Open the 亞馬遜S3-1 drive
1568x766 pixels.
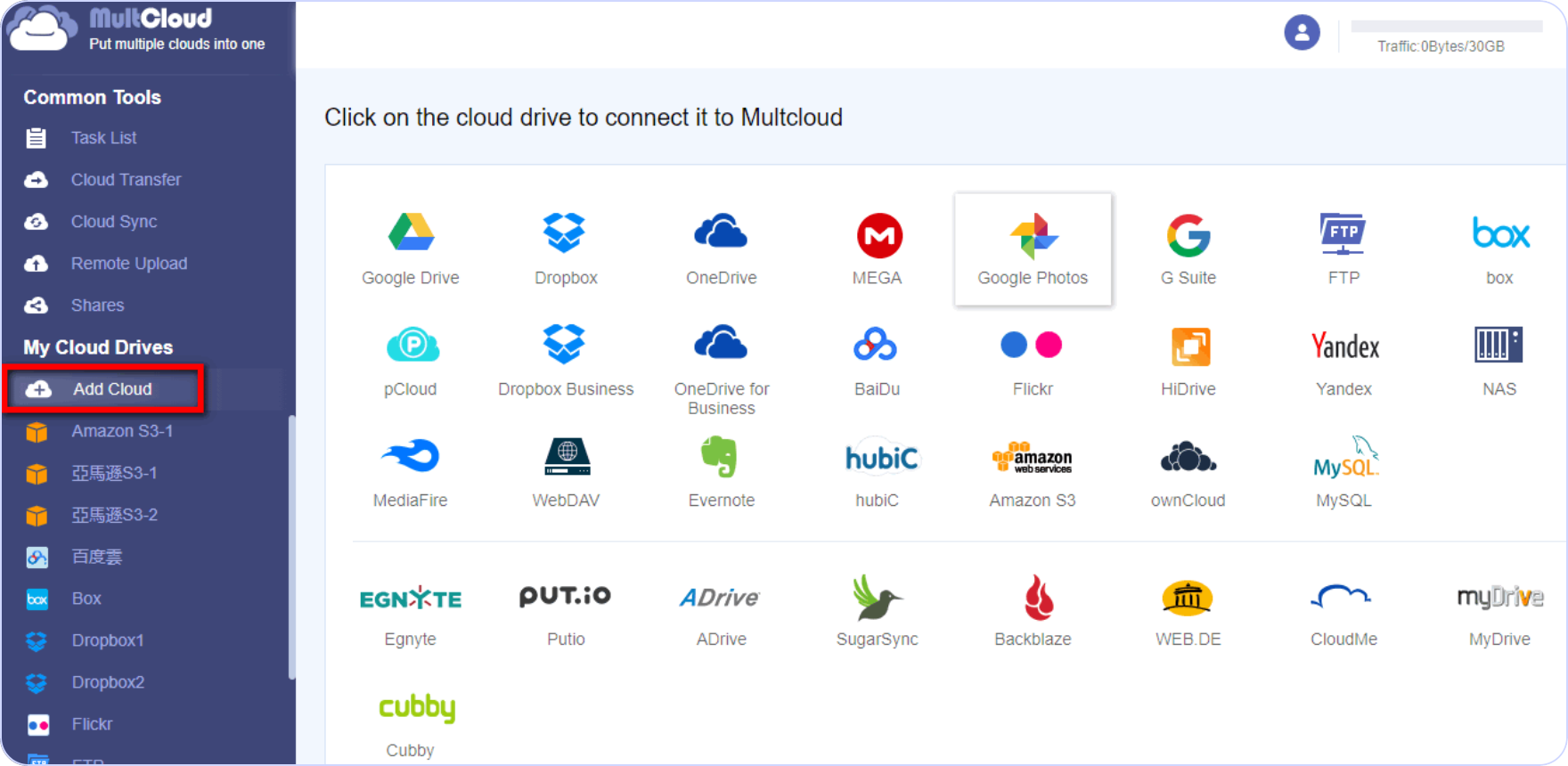[114, 473]
